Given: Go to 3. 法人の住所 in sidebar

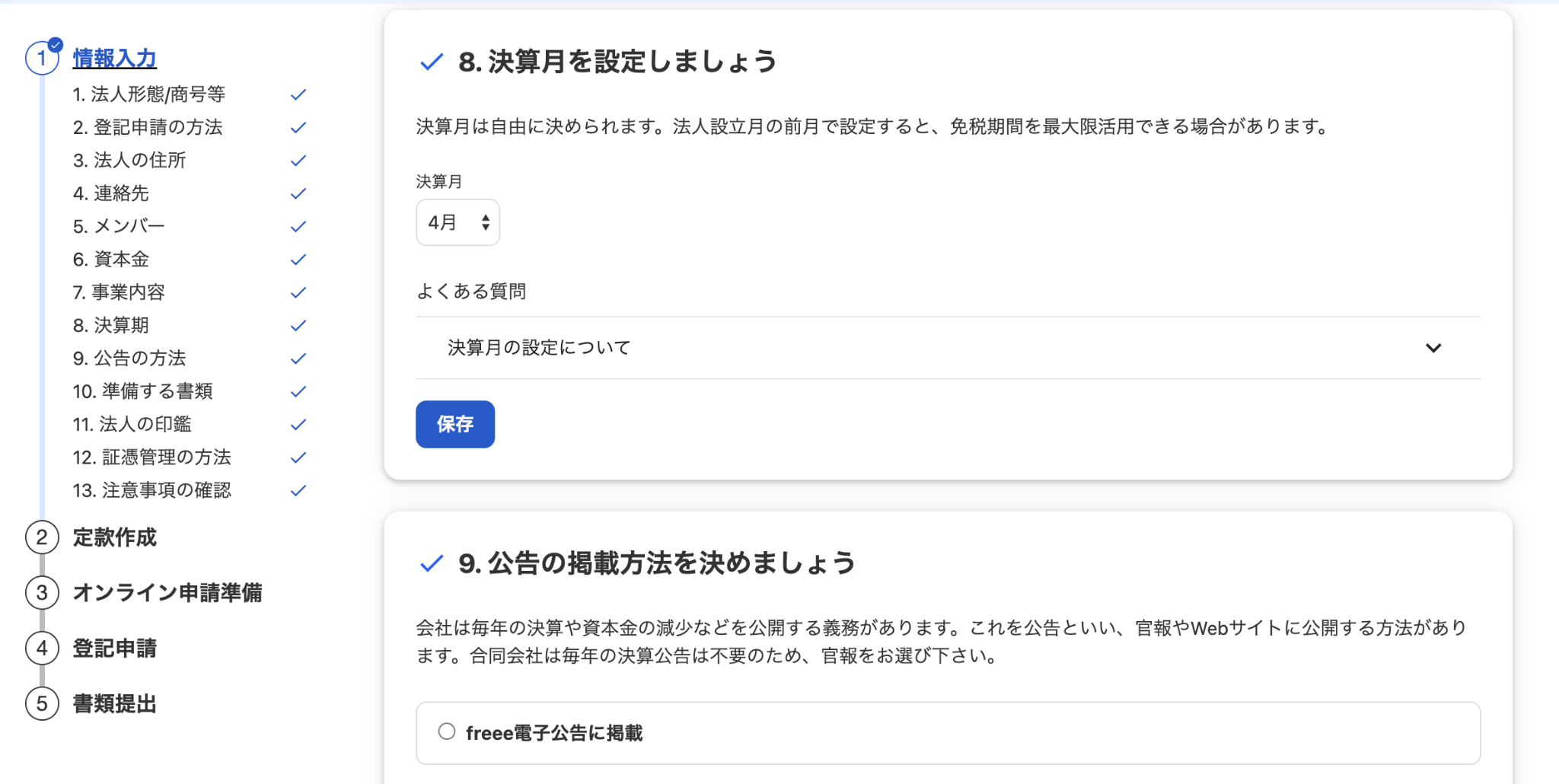Looking at the screenshot, I should pos(129,160).
